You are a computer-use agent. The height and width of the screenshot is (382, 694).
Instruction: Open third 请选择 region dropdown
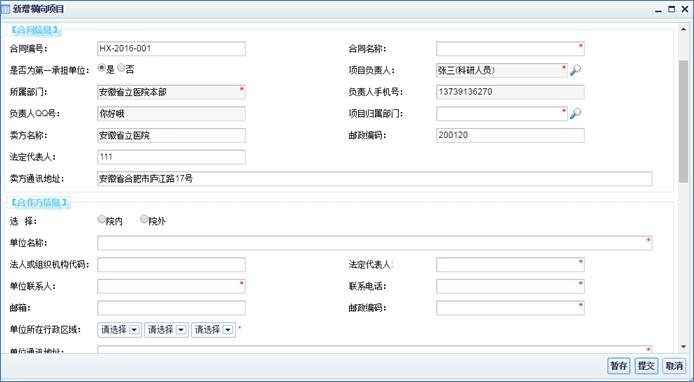click(x=213, y=330)
